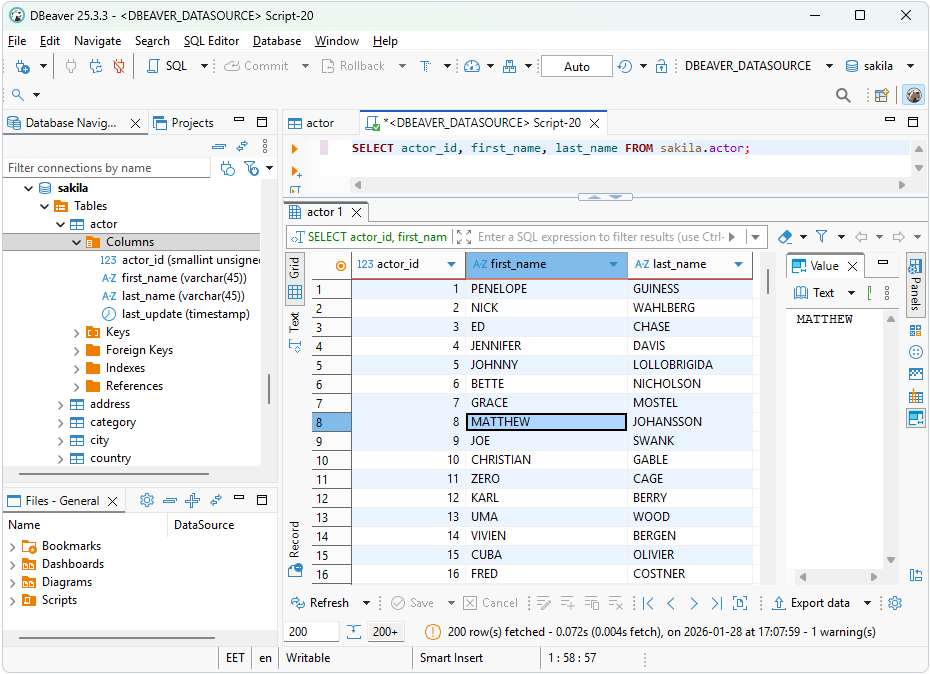Screen dimensions: 930x674
Task: Open result grid settings gear icon
Action: point(897,603)
